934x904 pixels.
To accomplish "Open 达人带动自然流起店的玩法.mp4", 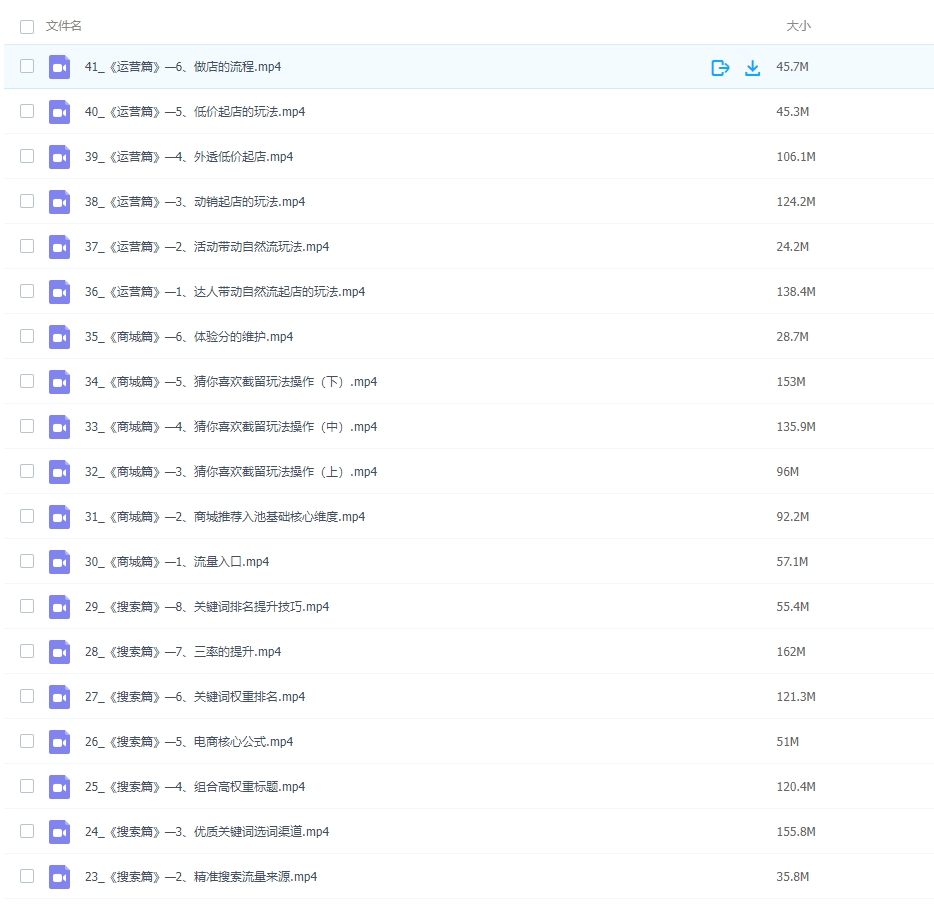I will [x=225, y=292].
